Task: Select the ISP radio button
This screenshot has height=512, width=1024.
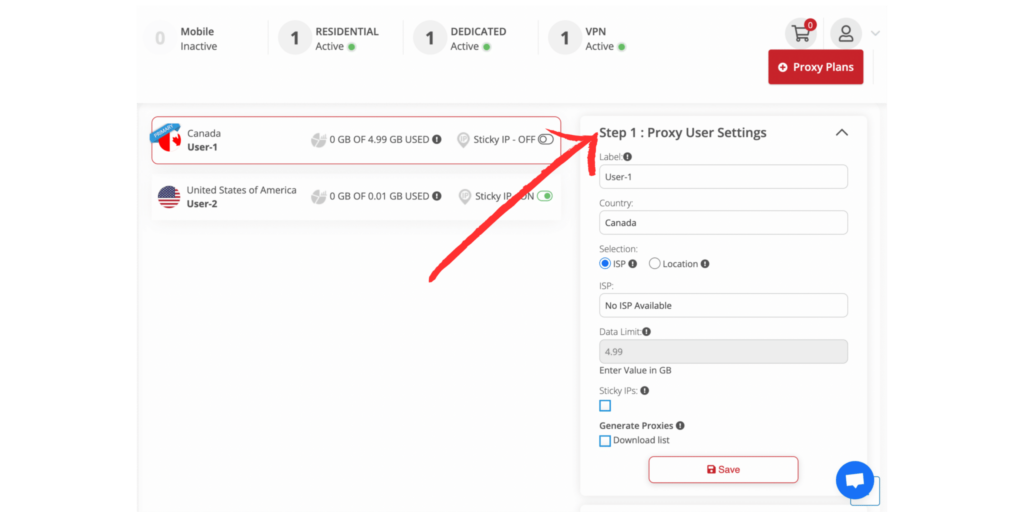Action: [x=605, y=264]
